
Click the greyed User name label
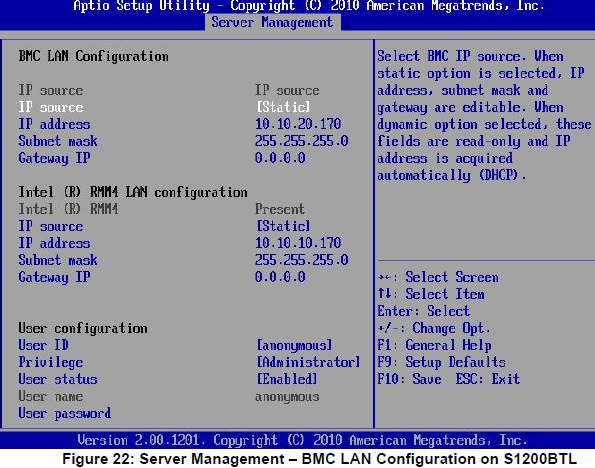click(50, 396)
